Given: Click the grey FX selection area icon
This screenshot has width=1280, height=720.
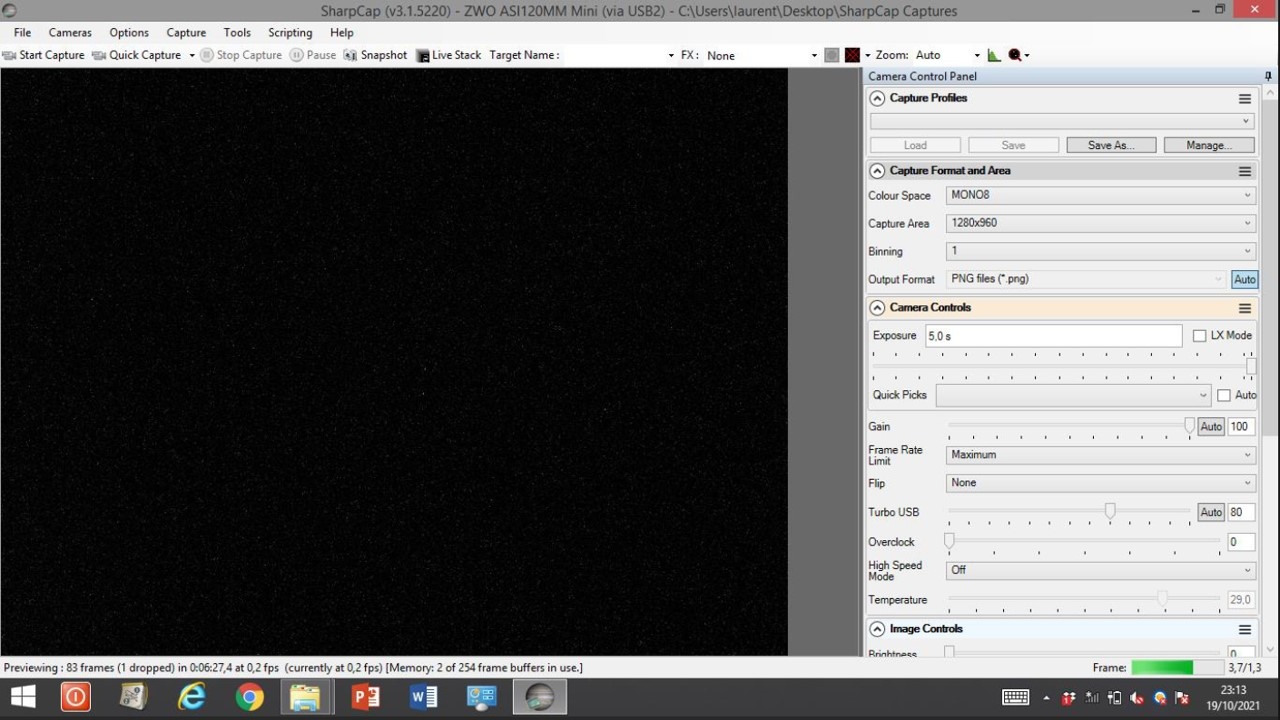Looking at the screenshot, I should 832,55.
